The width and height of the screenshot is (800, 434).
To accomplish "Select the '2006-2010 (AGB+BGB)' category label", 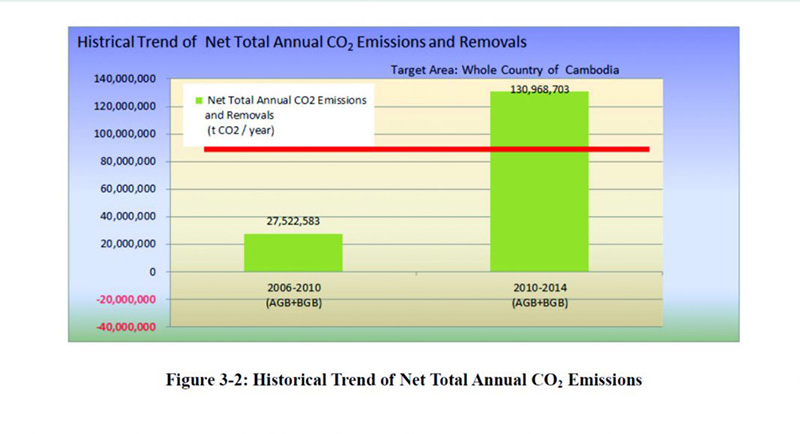I will (x=293, y=293).
